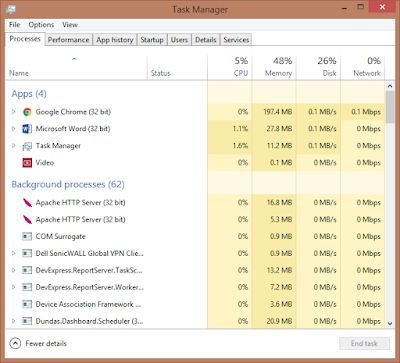Switch to the App history tab
The image size is (400, 363).
click(115, 40)
